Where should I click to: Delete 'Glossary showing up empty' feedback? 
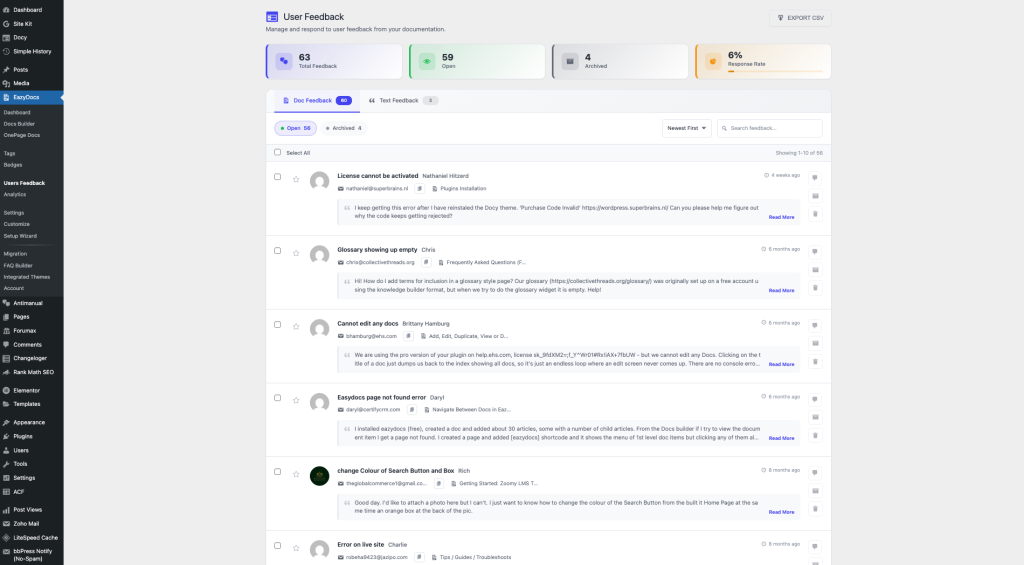tap(814, 288)
